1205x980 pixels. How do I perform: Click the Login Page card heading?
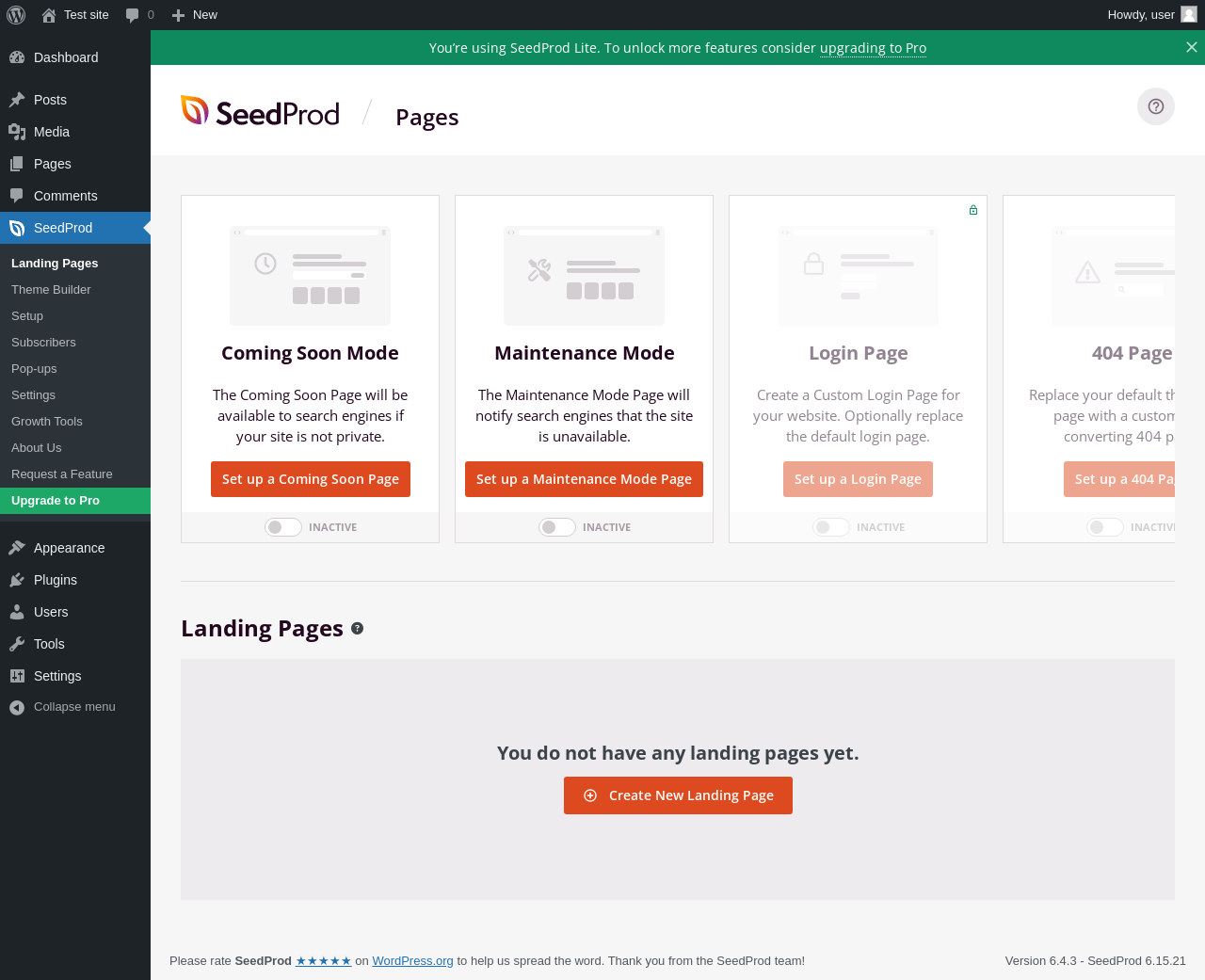pos(859,353)
